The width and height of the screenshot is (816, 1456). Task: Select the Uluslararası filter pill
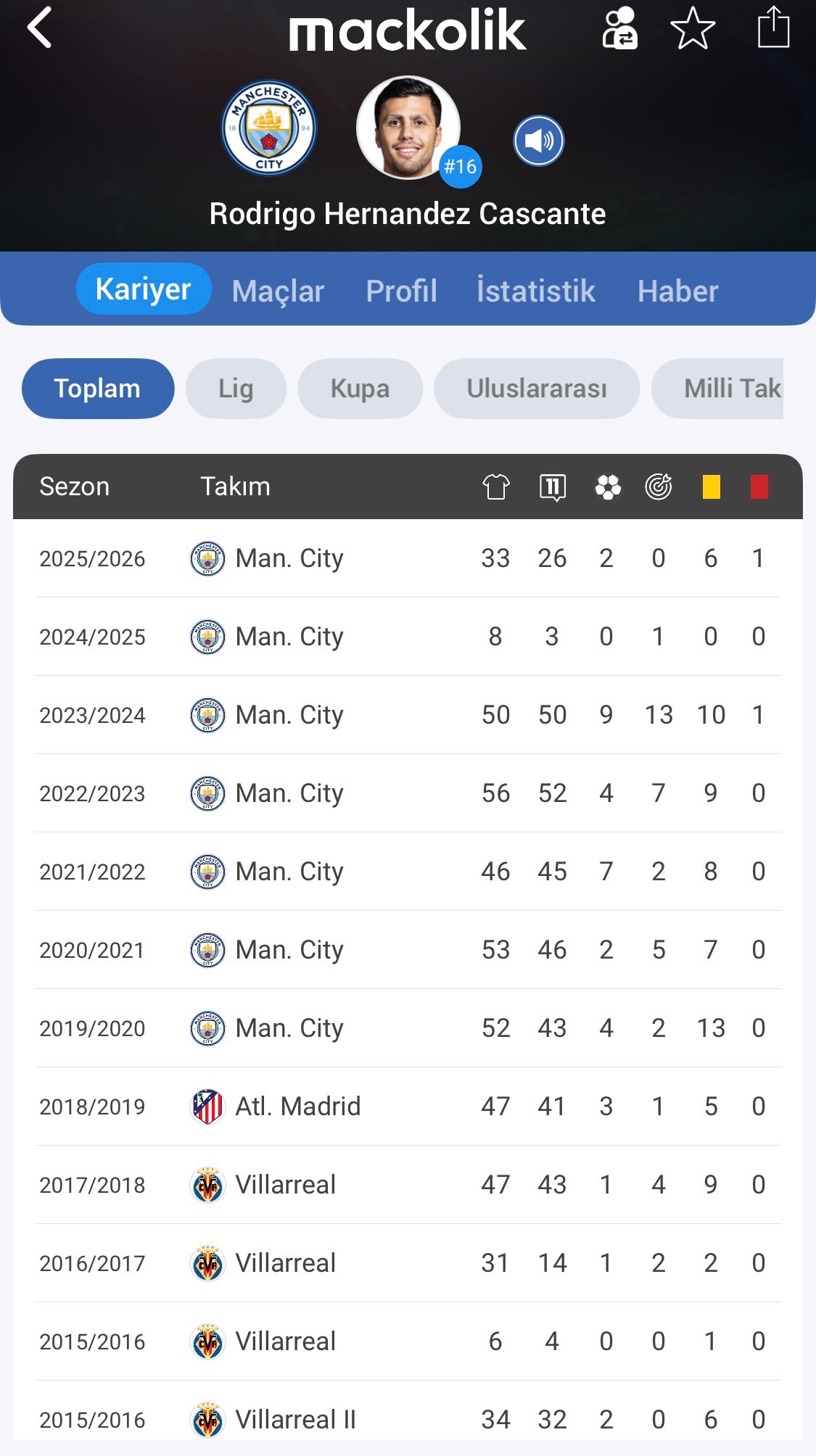[537, 389]
